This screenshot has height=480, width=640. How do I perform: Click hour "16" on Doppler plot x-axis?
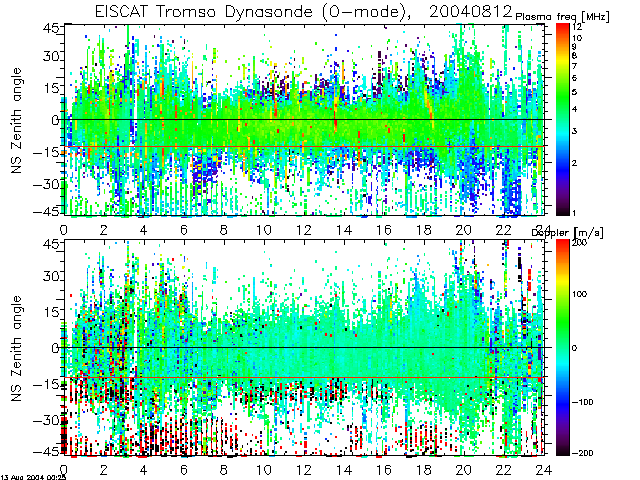[x=384, y=470]
